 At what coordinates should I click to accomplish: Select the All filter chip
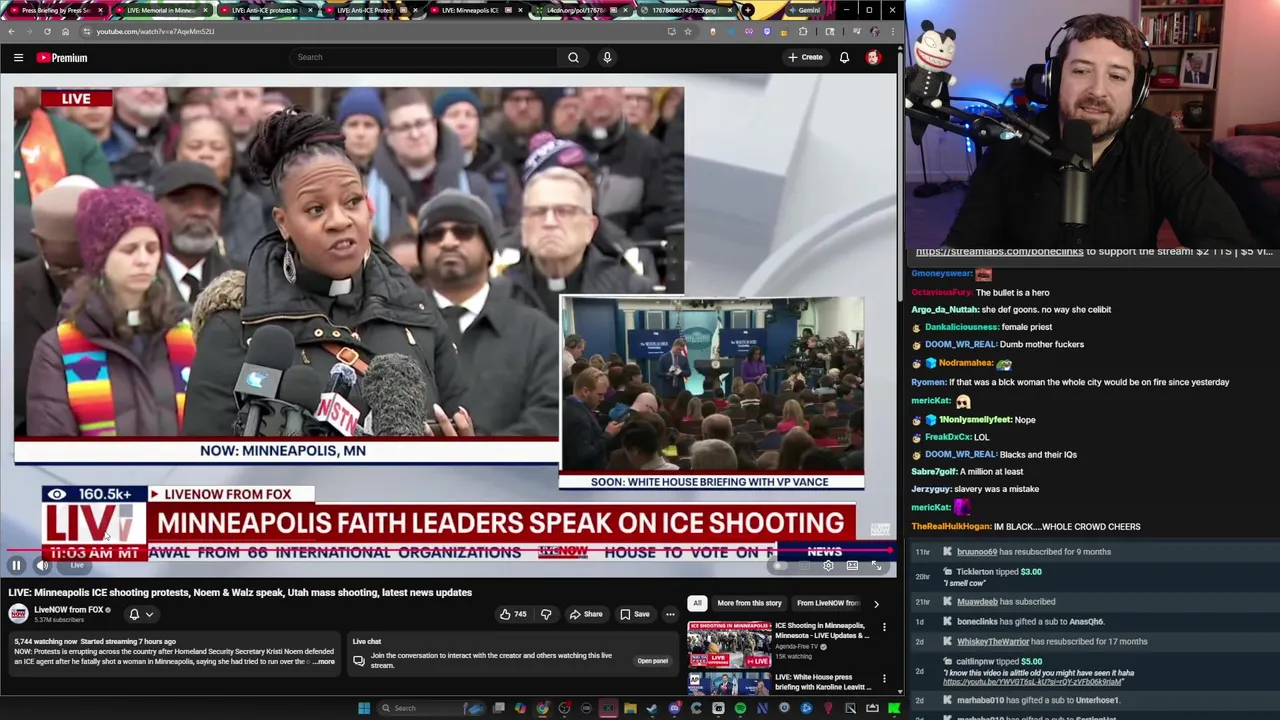[697, 603]
